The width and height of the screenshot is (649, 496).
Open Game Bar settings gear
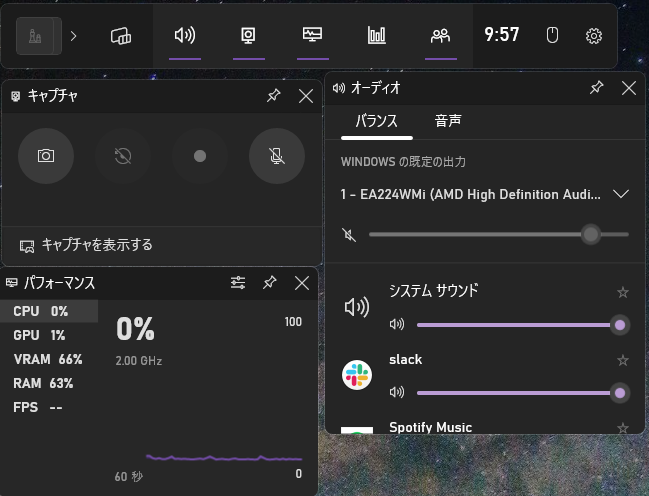594,36
